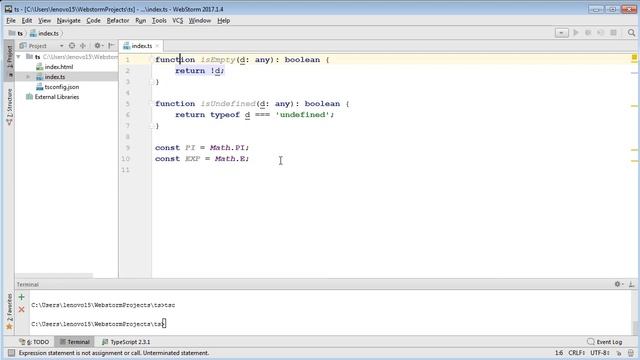The width and height of the screenshot is (640, 360).
Task: Open the Edit menu
Action: 27,20
